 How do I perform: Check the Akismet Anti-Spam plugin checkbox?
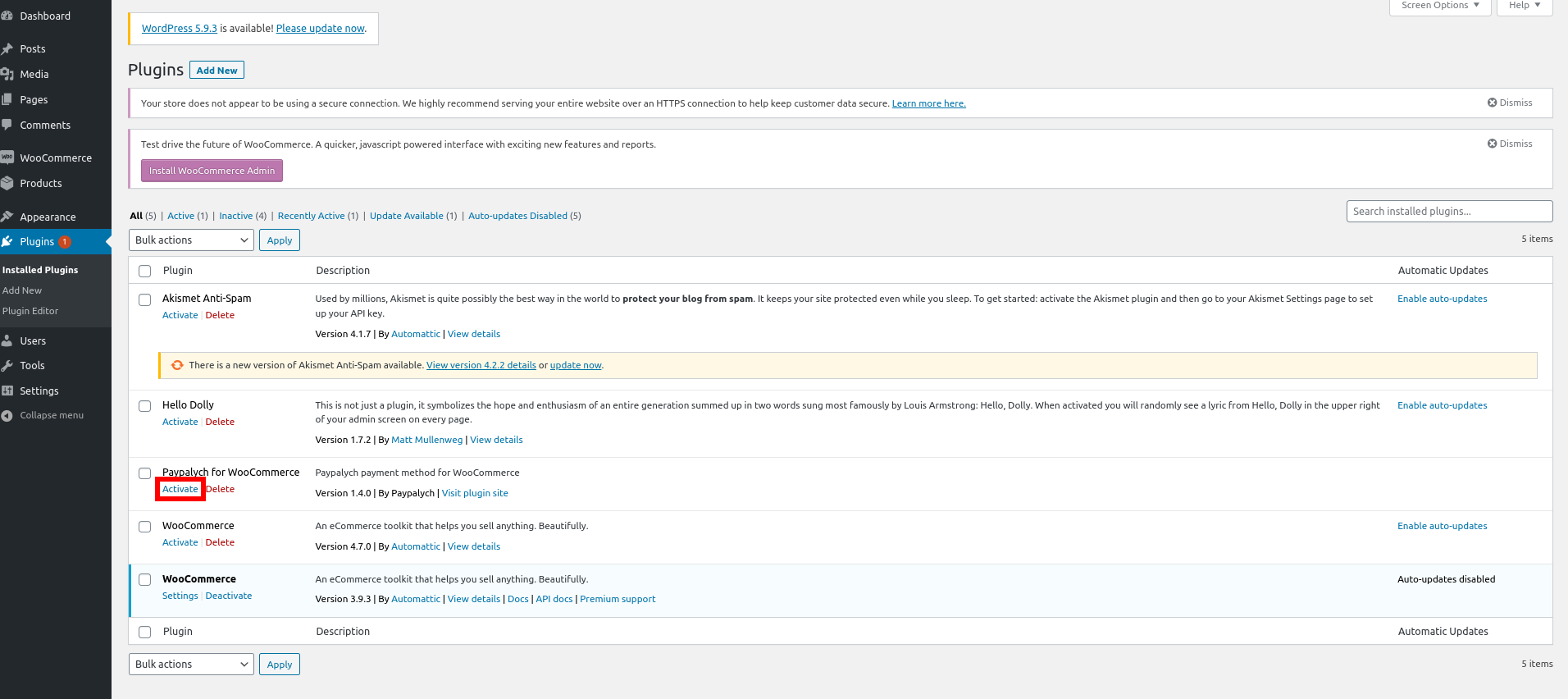tap(145, 299)
